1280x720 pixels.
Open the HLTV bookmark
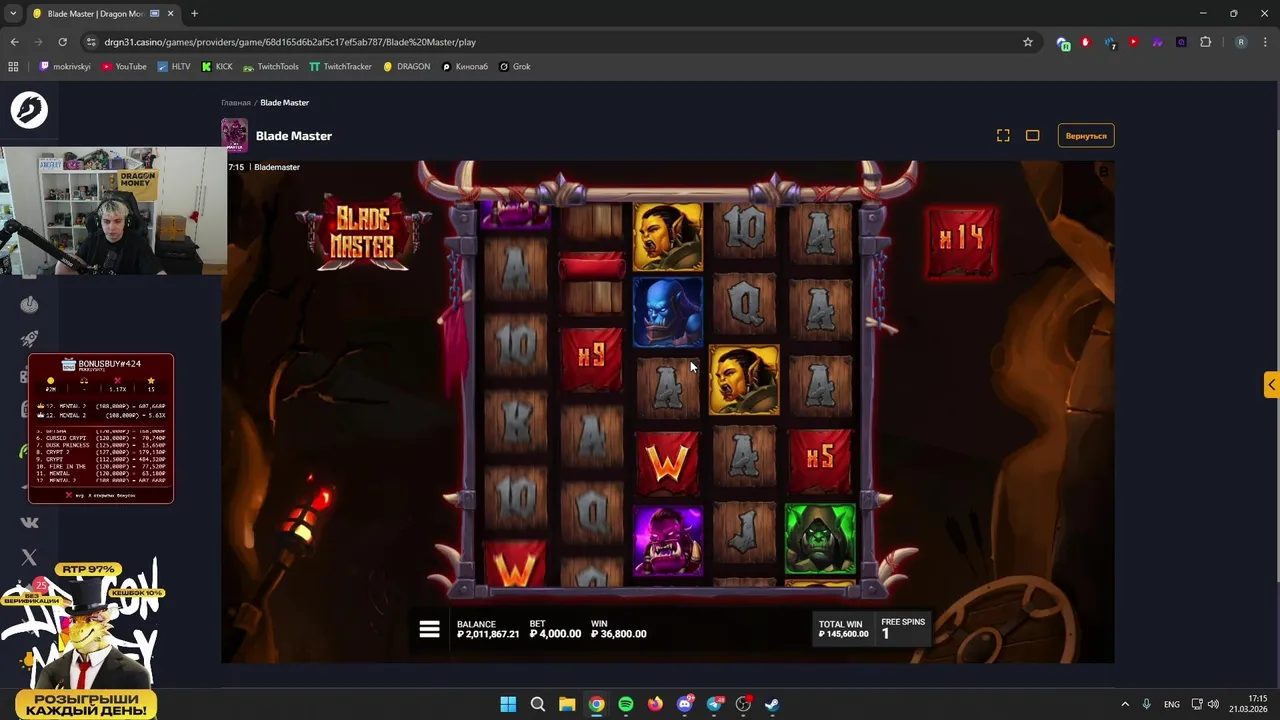[x=174, y=67]
